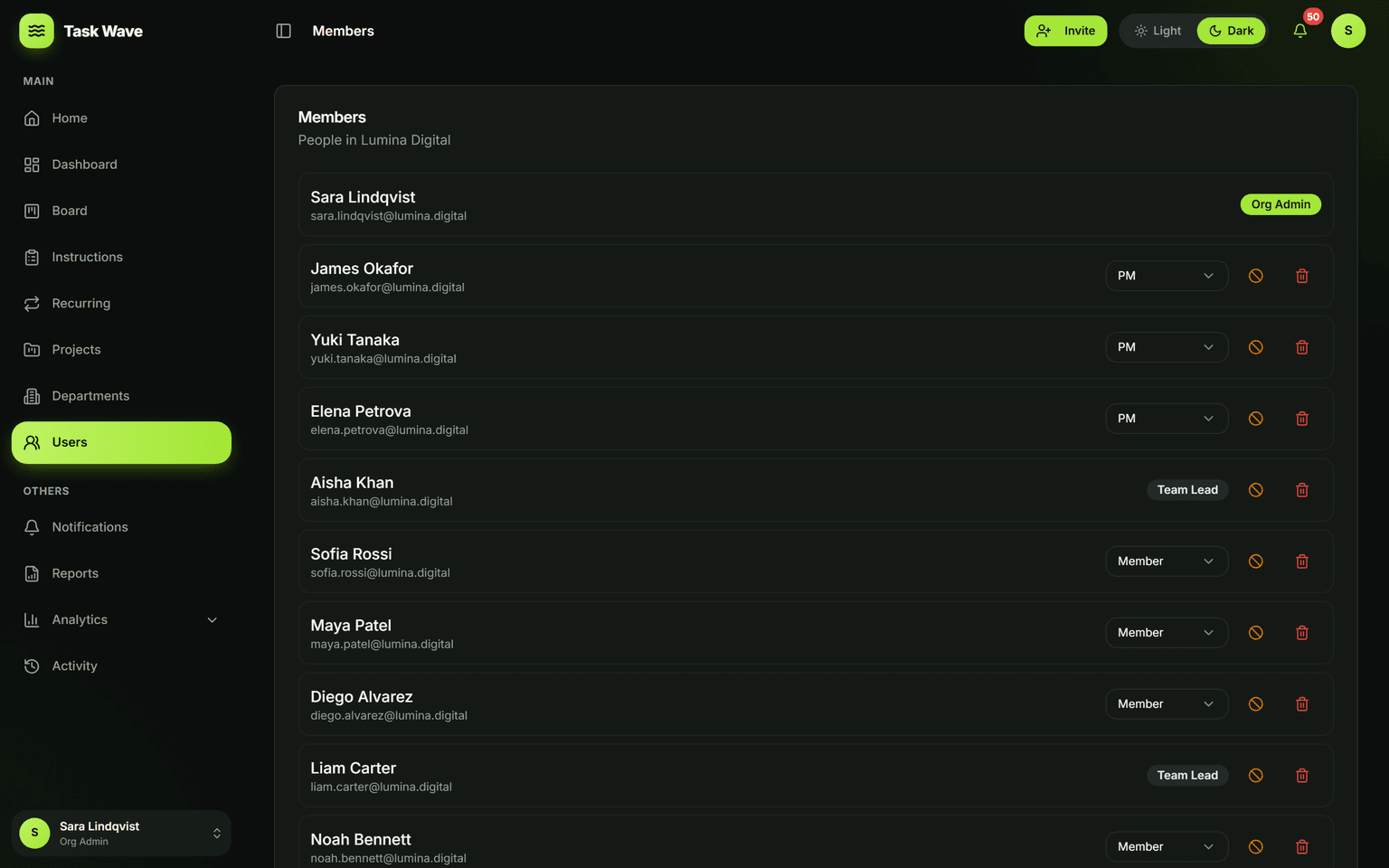Open the Recurring section
The image size is (1389, 868).
(x=121, y=304)
